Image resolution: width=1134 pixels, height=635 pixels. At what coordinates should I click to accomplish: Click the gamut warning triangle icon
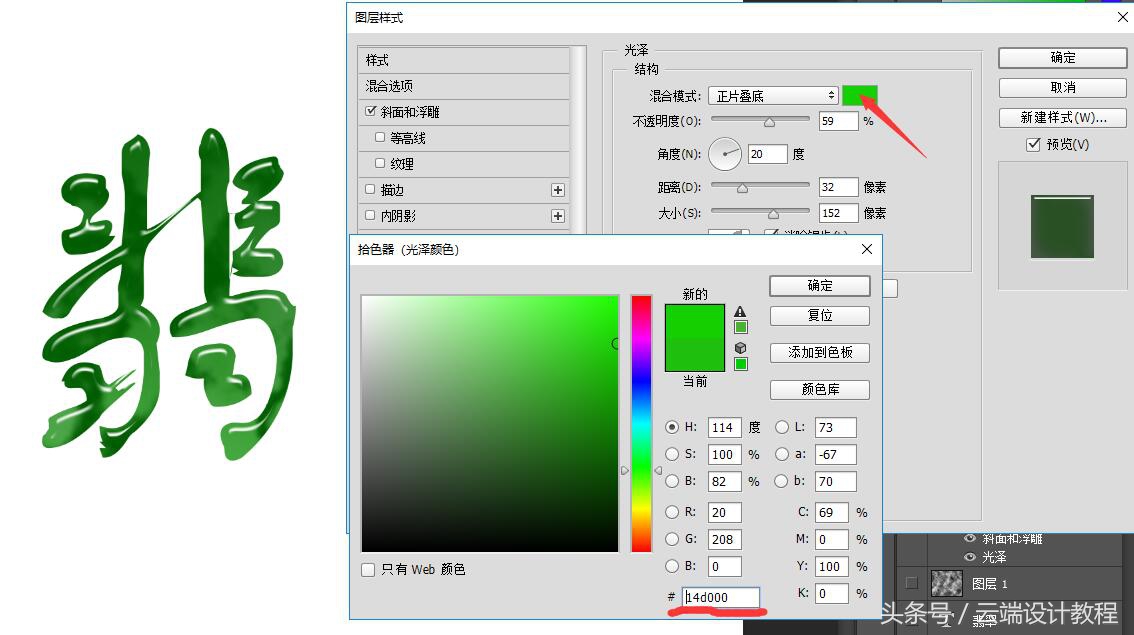click(738, 313)
